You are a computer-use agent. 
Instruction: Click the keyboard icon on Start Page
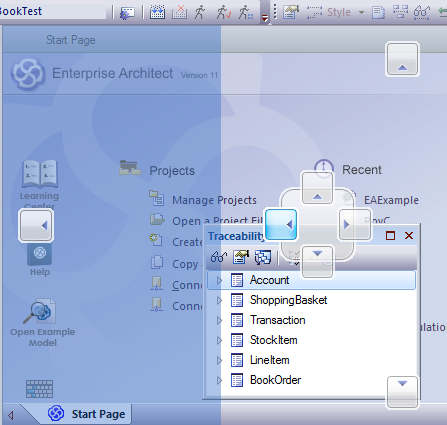(x=39, y=389)
